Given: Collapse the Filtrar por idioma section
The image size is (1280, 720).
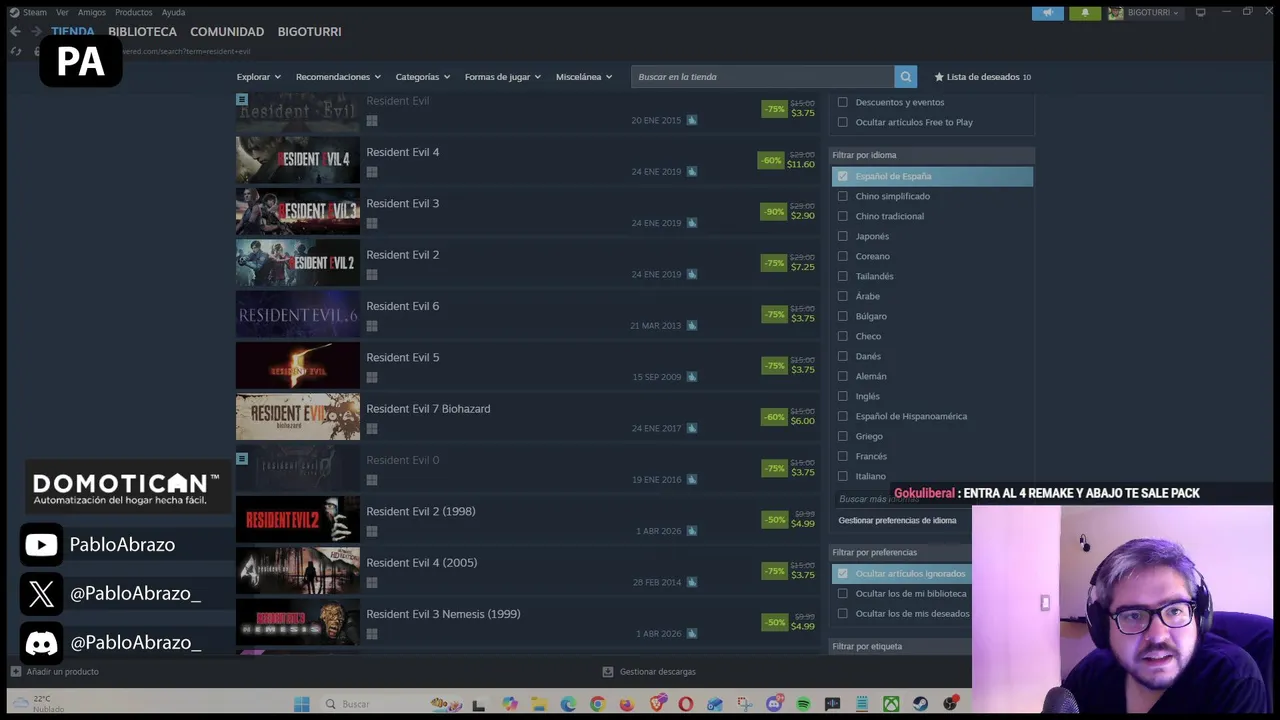Looking at the screenshot, I should [932, 155].
